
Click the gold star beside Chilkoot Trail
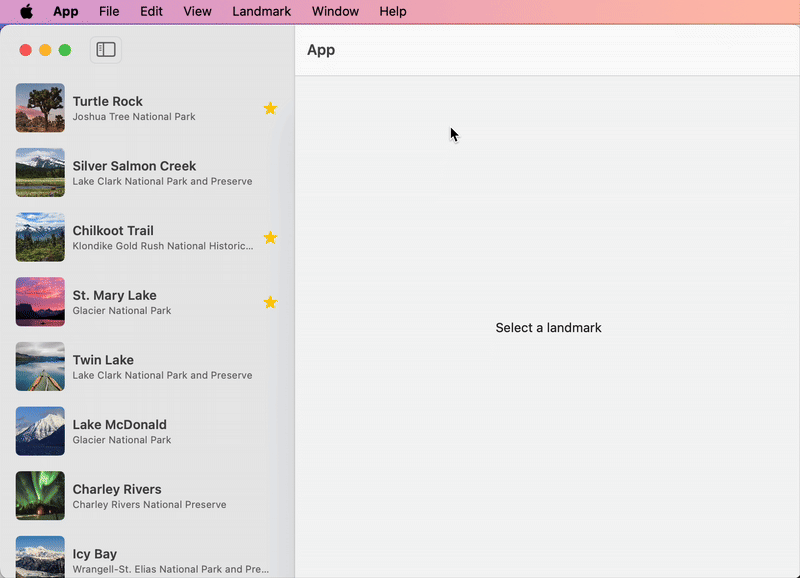(x=270, y=238)
